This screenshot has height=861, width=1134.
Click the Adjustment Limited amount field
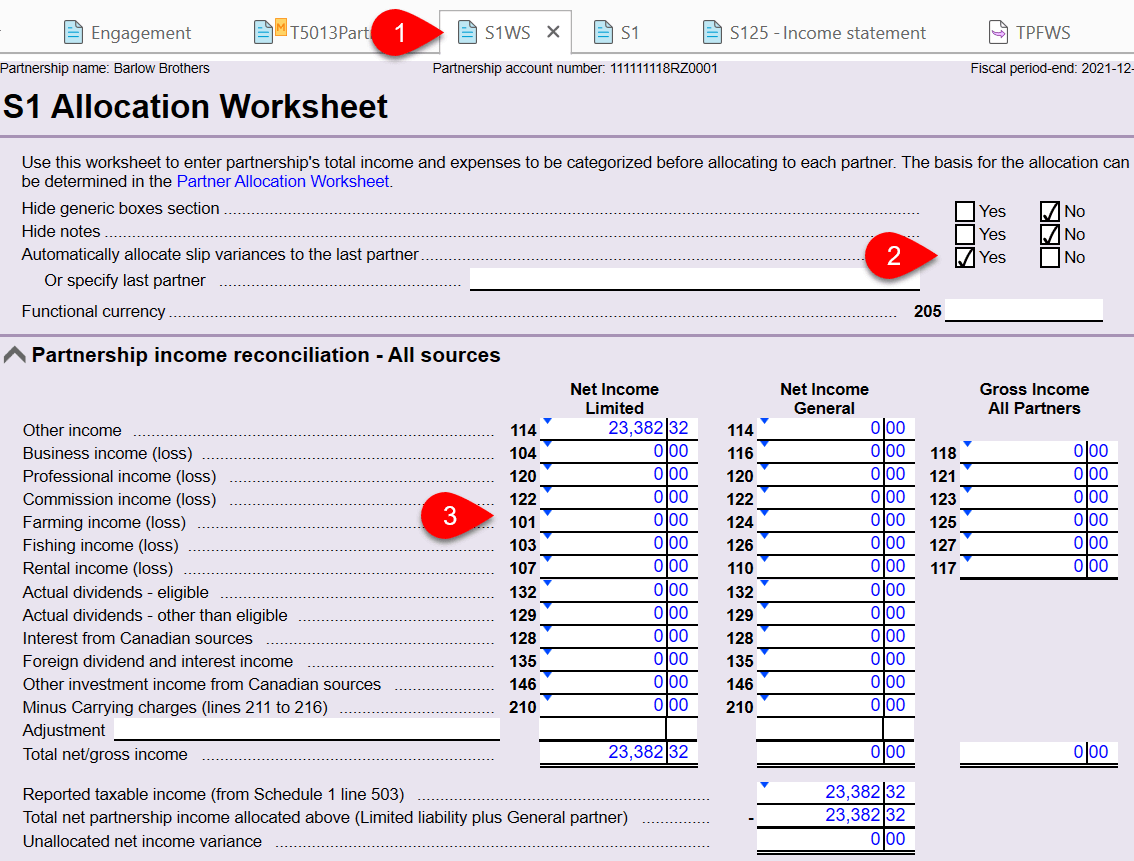(618, 729)
